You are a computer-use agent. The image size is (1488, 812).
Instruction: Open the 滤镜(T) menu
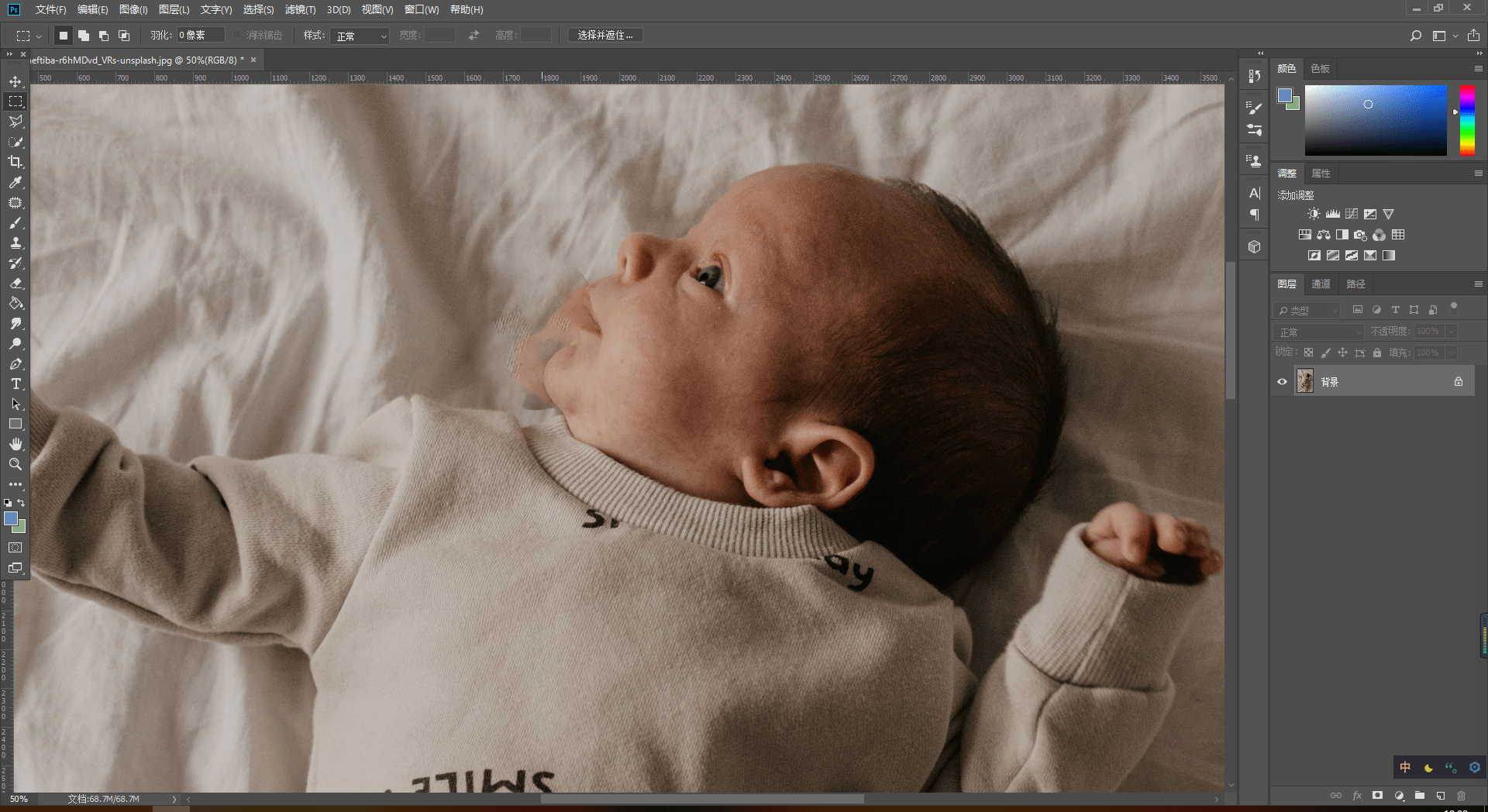(300, 10)
